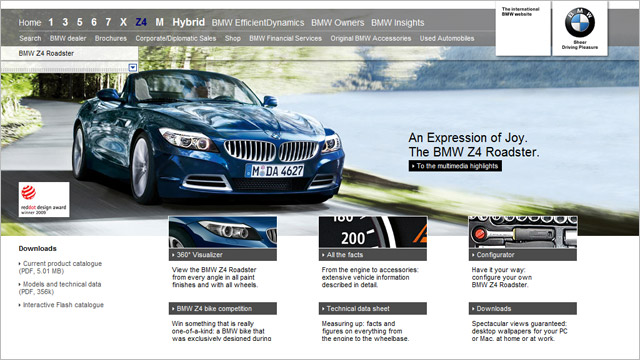640x360 pixels.
Task: Open the Shop link
Action: pyautogui.click(x=233, y=38)
